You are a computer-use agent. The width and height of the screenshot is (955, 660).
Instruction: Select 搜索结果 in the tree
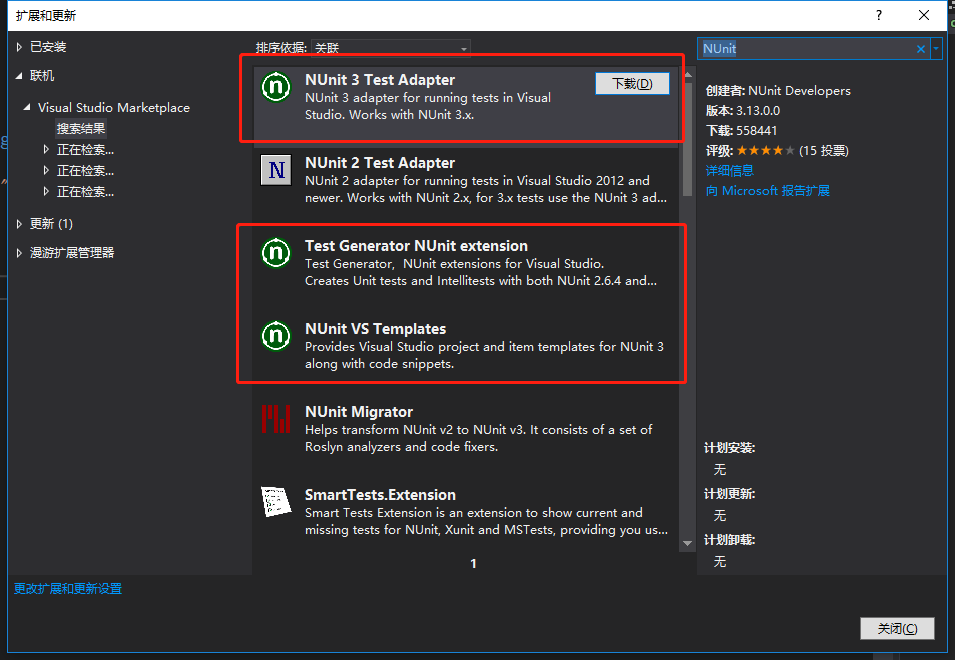click(81, 128)
